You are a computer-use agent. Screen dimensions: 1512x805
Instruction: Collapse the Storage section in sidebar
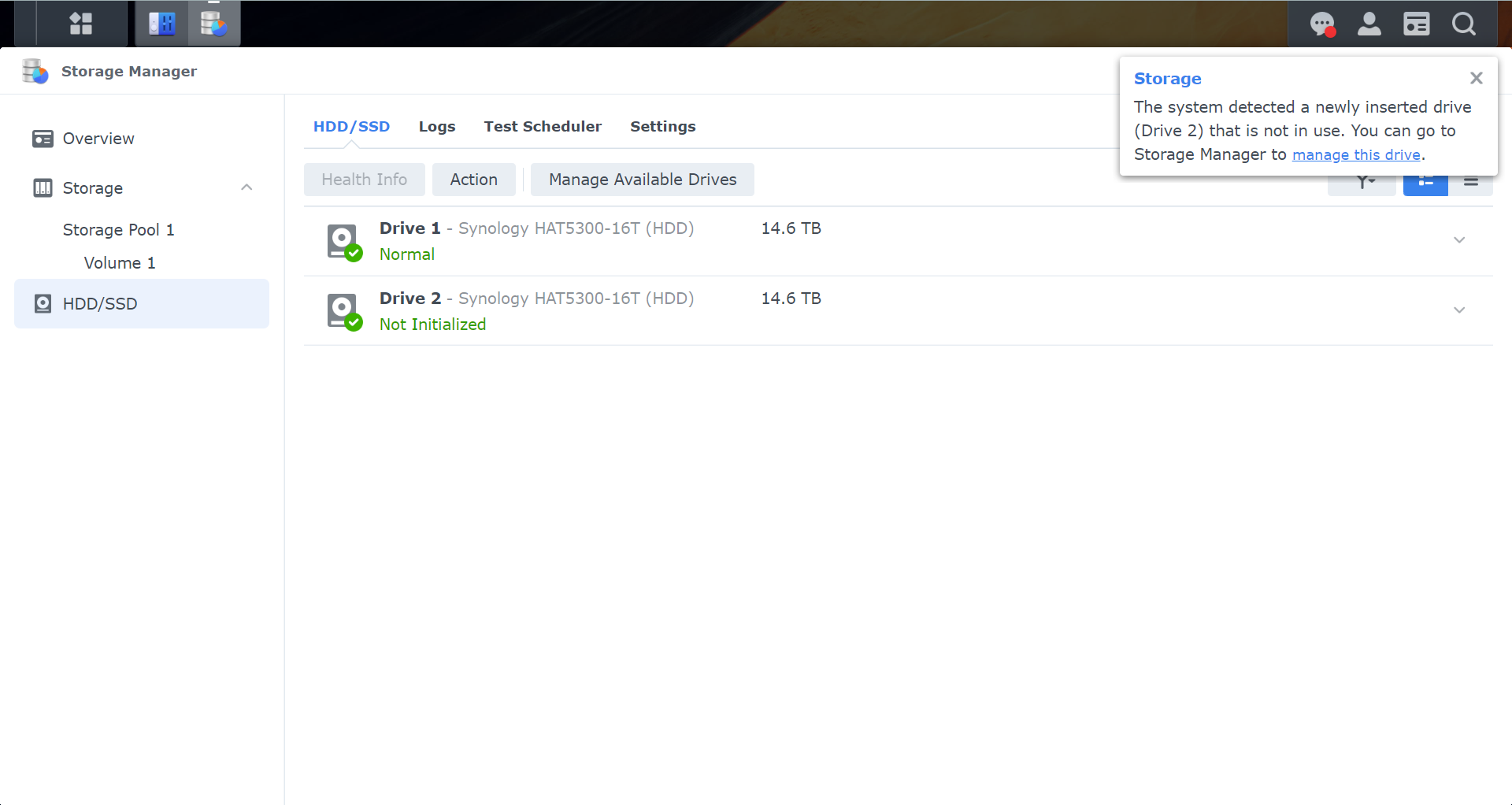246,187
